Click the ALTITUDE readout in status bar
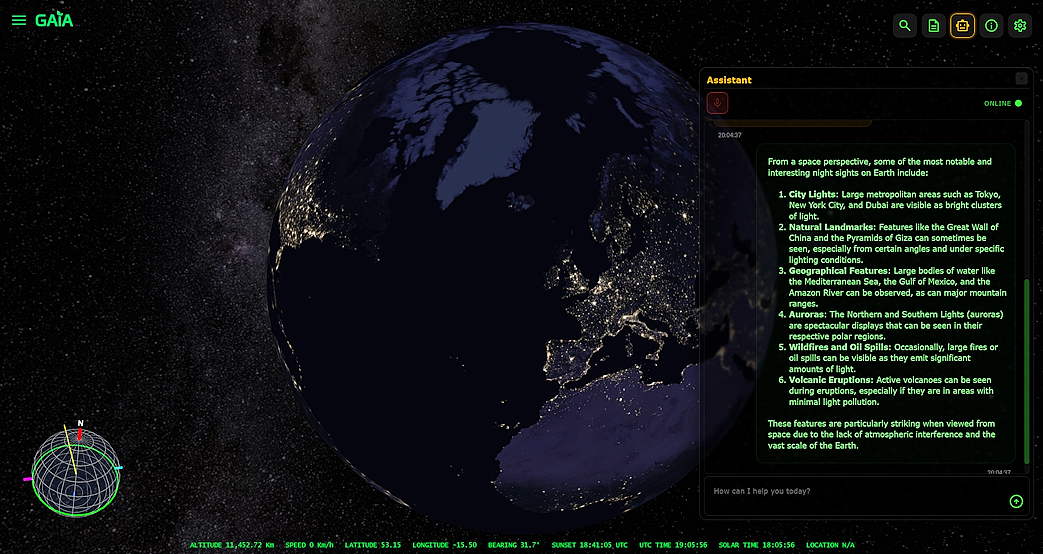This screenshot has width=1043, height=554. pyautogui.click(x=232, y=545)
